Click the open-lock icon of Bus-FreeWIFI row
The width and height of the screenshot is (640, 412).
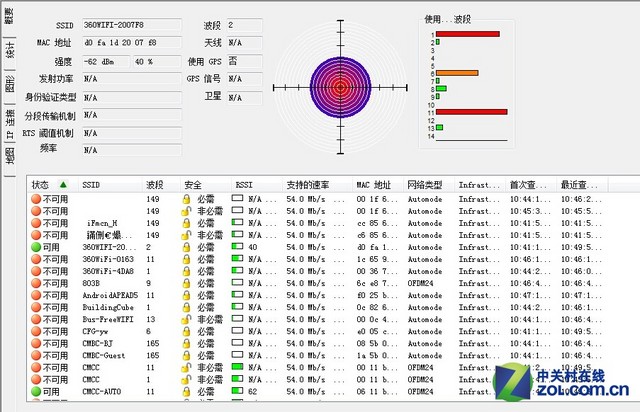[x=186, y=319]
